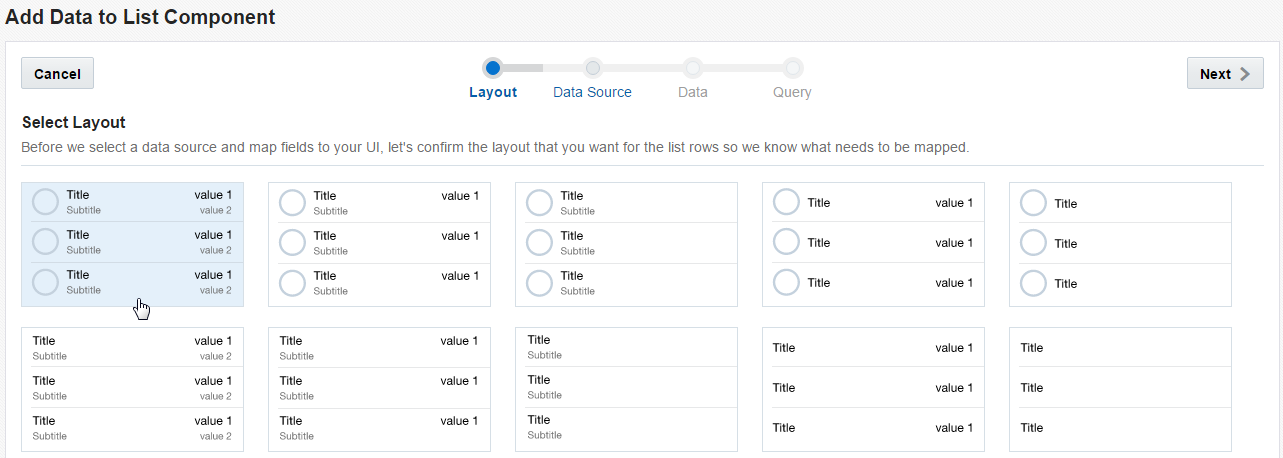Screen dimensions: 1283x458
Task: Select the Query step label
Action: tap(792, 92)
